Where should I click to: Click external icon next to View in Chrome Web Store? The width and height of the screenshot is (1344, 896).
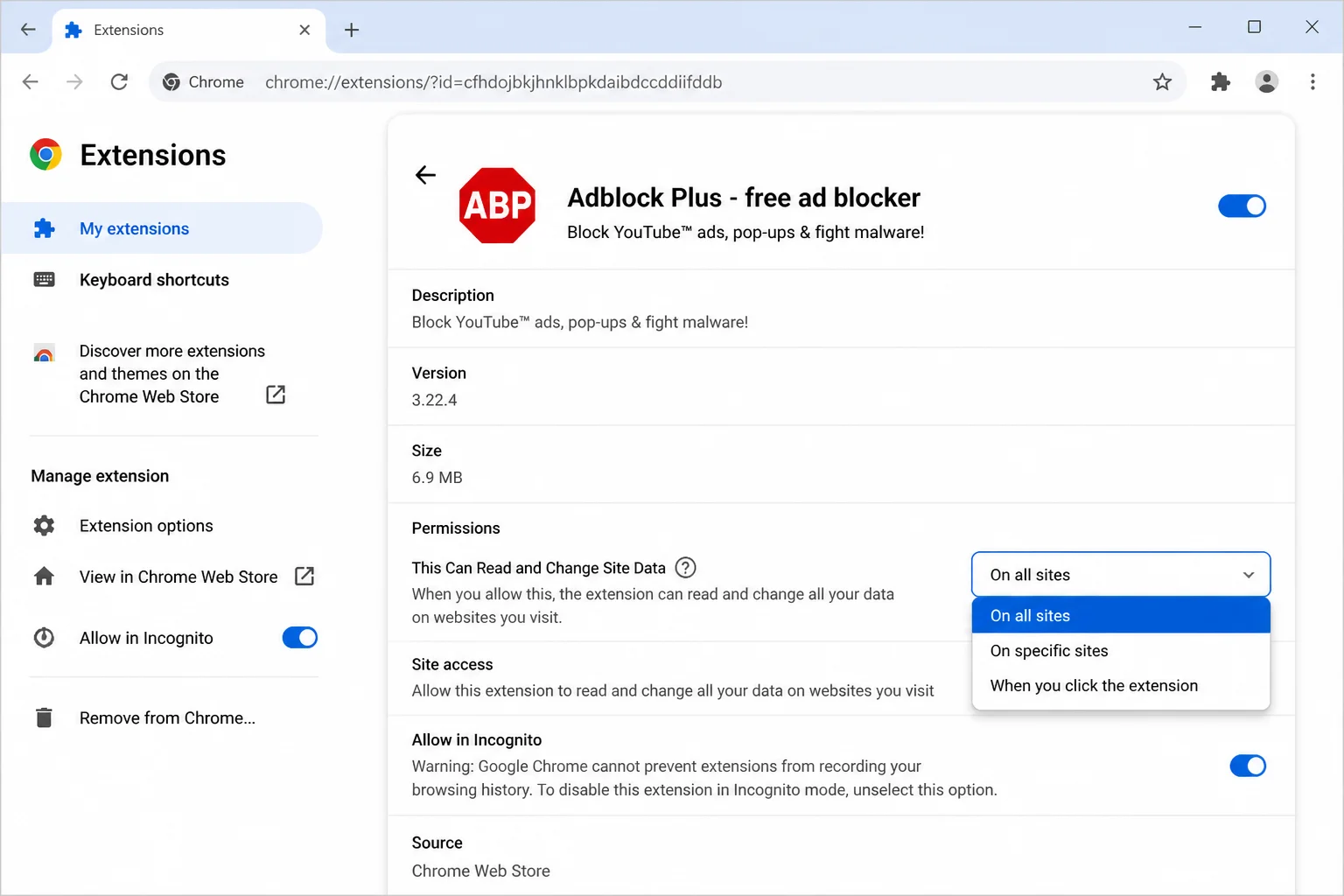304,576
